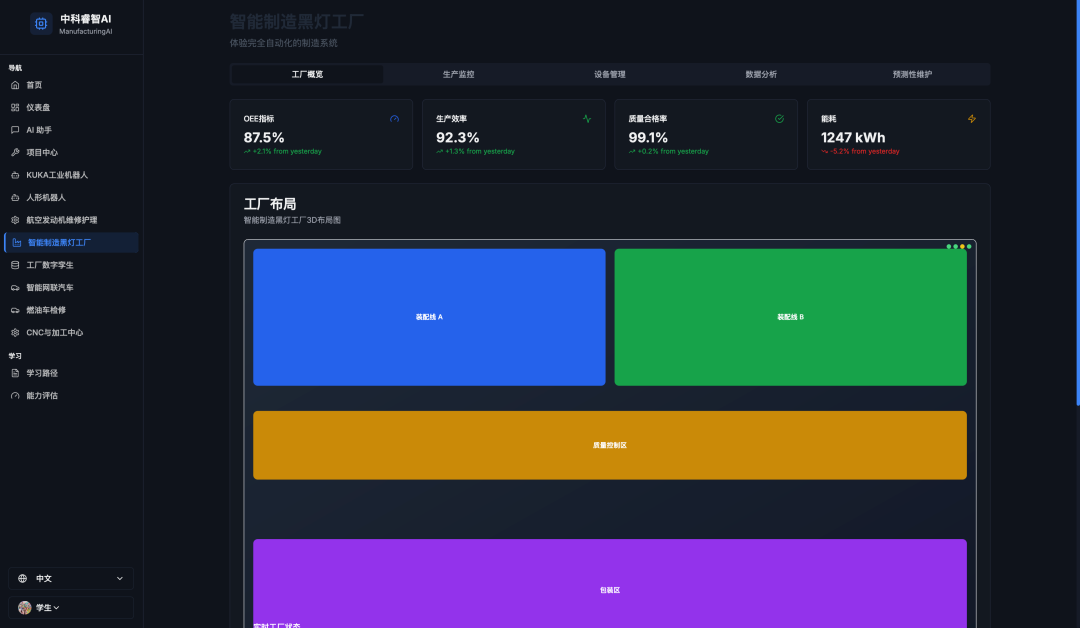Click the lightning icon on 能耗 card

coord(972,119)
